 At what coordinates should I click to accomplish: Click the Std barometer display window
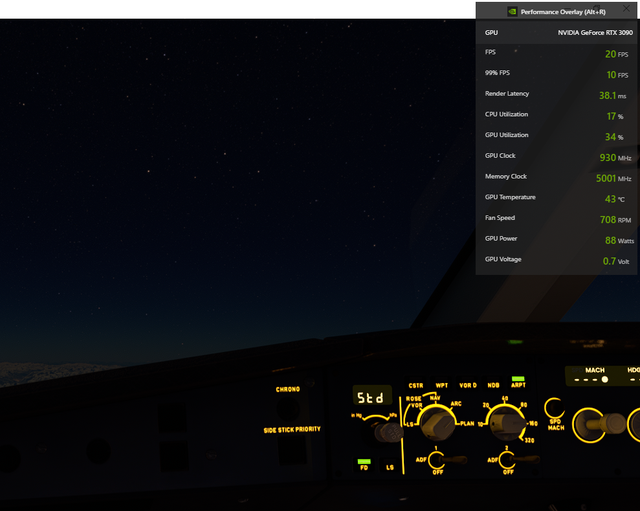coord(371,396)
